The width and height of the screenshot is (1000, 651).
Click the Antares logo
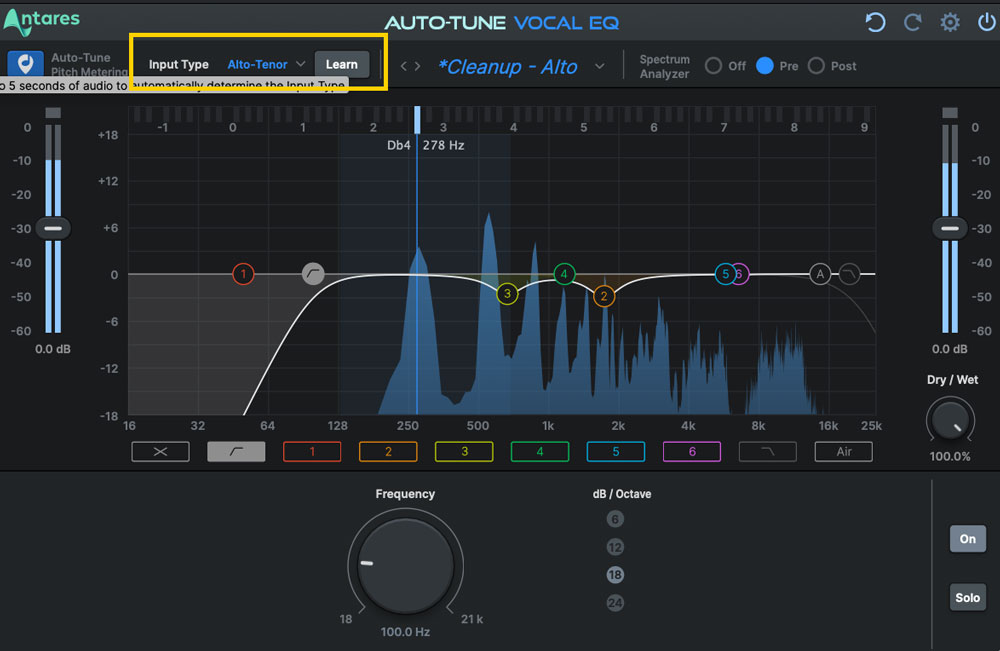(x=42, y=21)
